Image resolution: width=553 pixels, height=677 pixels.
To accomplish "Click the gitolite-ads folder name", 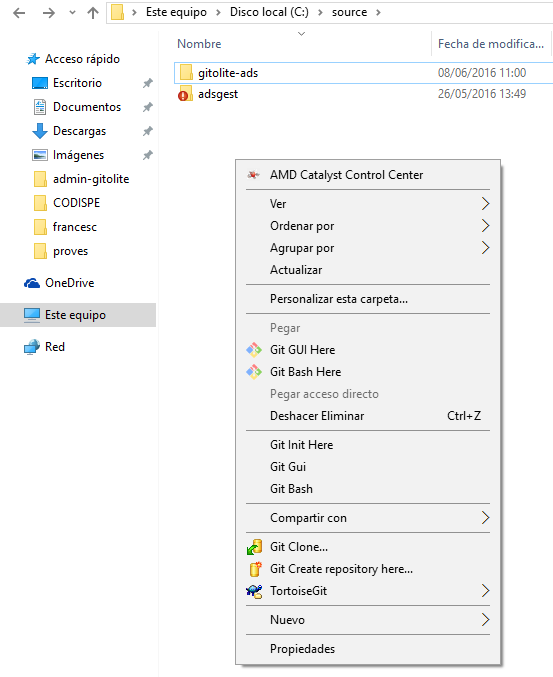I will click(228, 73).
